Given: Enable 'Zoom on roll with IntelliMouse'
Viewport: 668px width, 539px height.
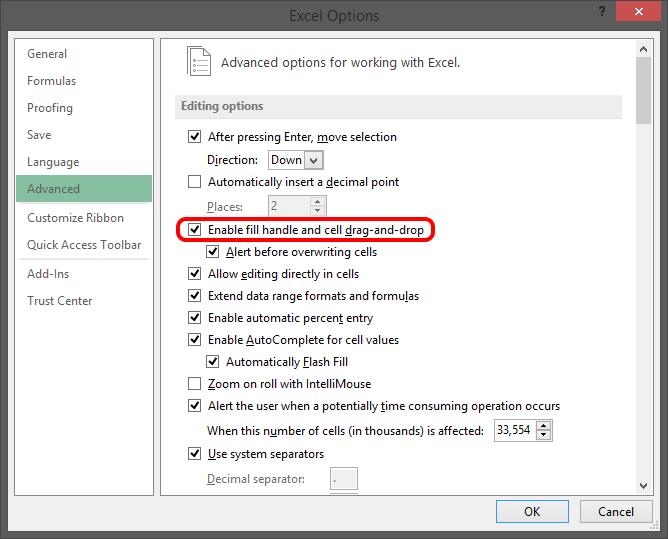Looking at the screenshot, I should pos(194,384).
